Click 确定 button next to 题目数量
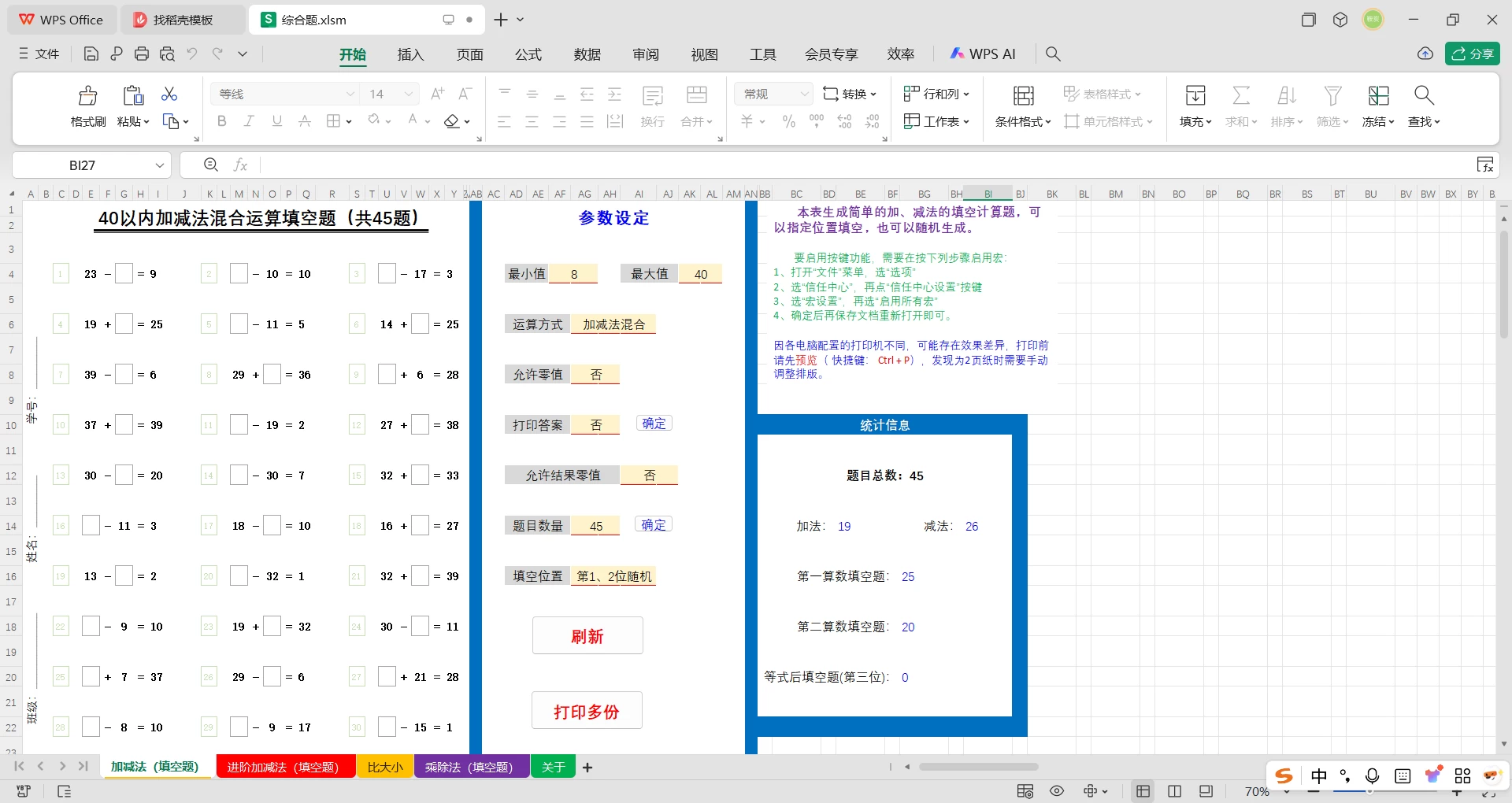The height and width of the screenshot is (803, 1512). pos(654,525)
